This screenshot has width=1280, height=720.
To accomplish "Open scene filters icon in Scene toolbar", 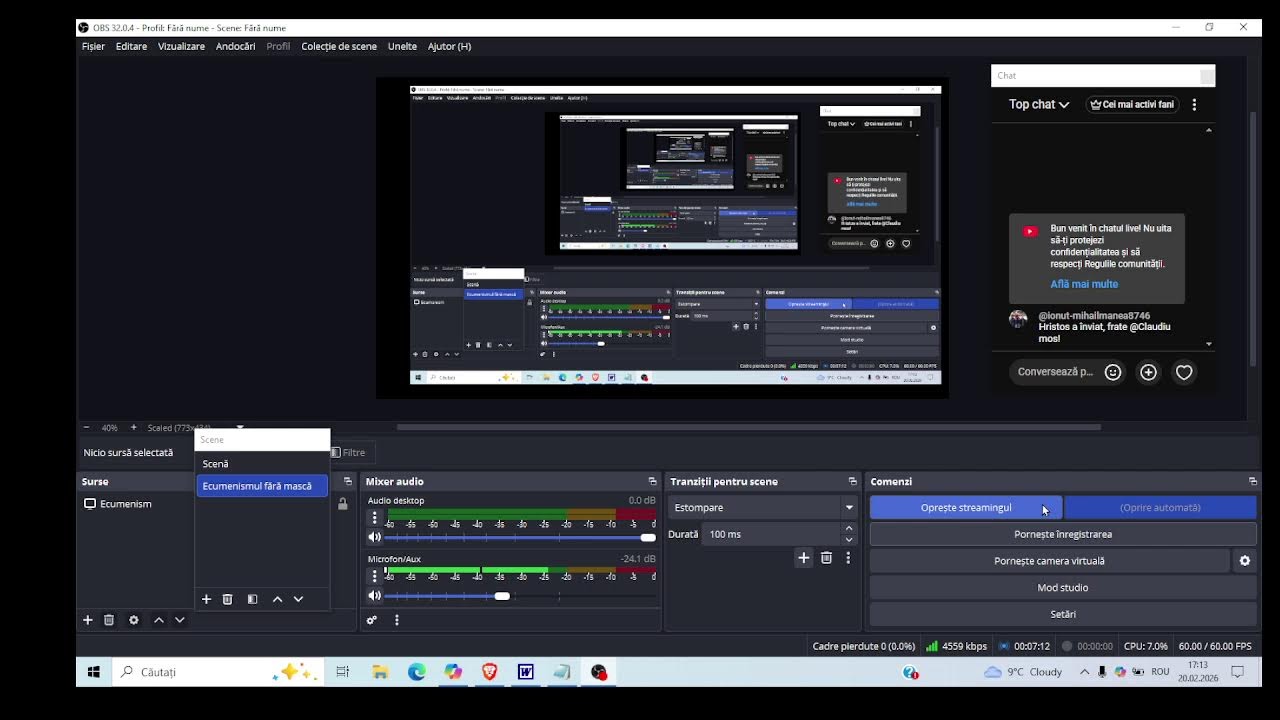I will [x=252, y=599].
